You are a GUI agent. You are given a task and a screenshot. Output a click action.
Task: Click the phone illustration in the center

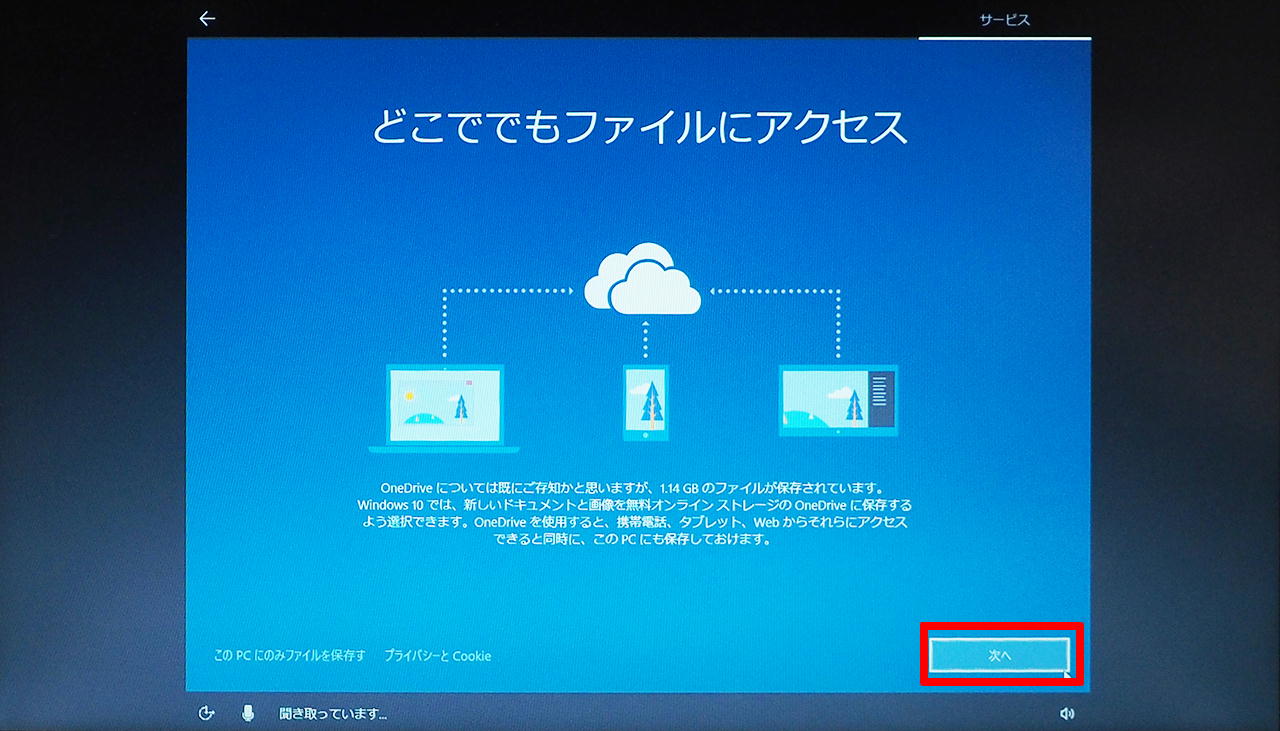(645, 403)
